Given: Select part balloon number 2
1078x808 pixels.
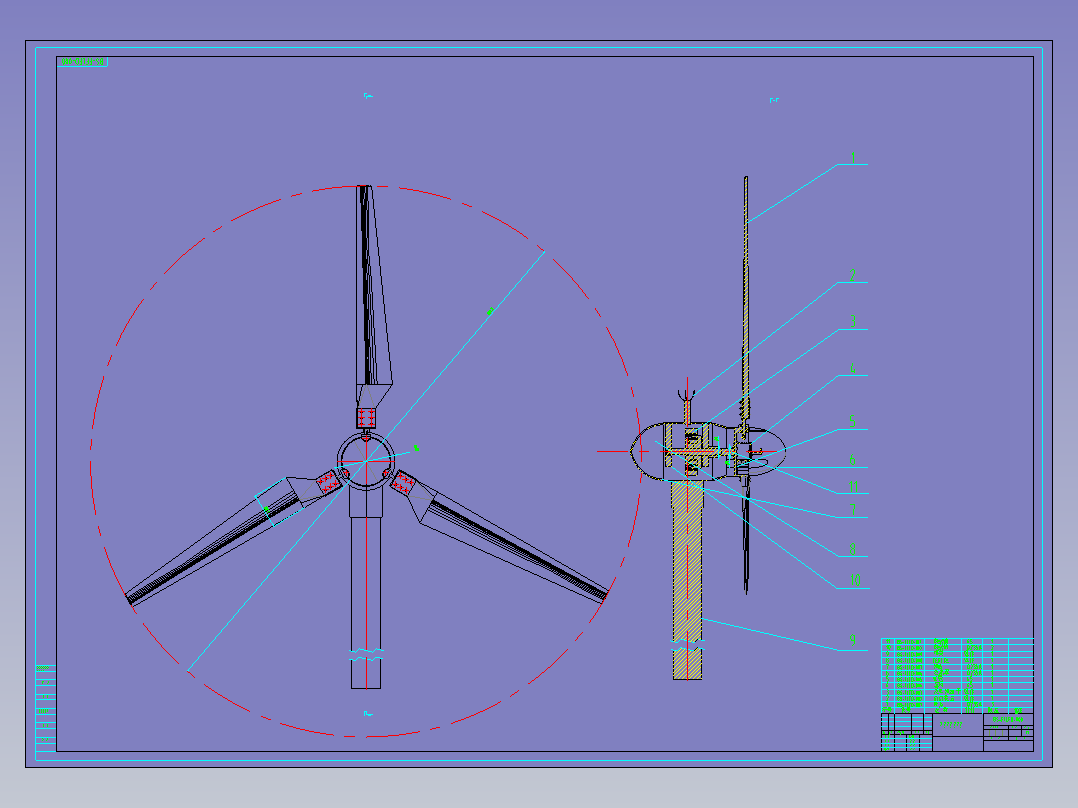Looking at the screenshot, I should [x=852, y=276].
